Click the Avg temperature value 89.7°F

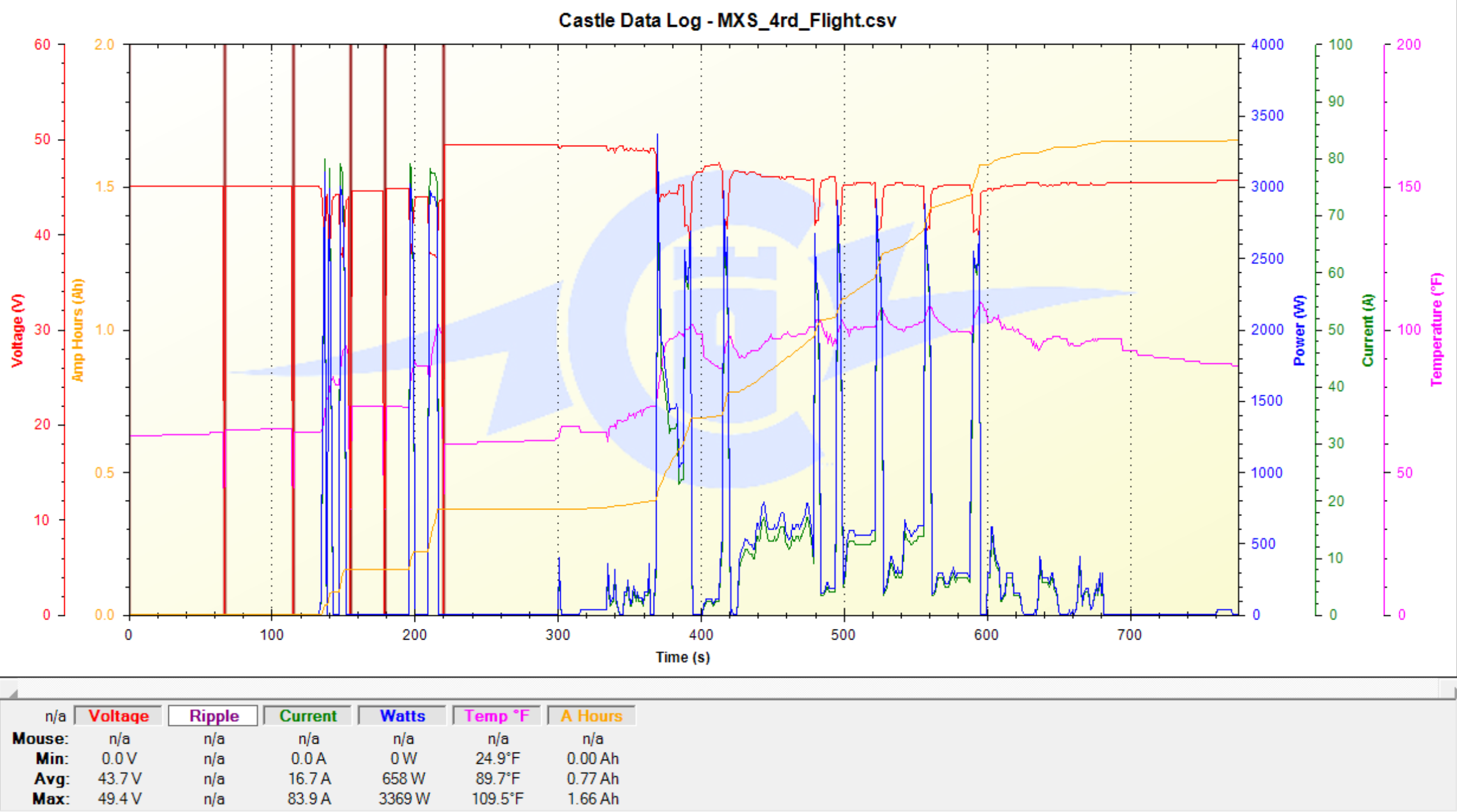click(498, 779)
